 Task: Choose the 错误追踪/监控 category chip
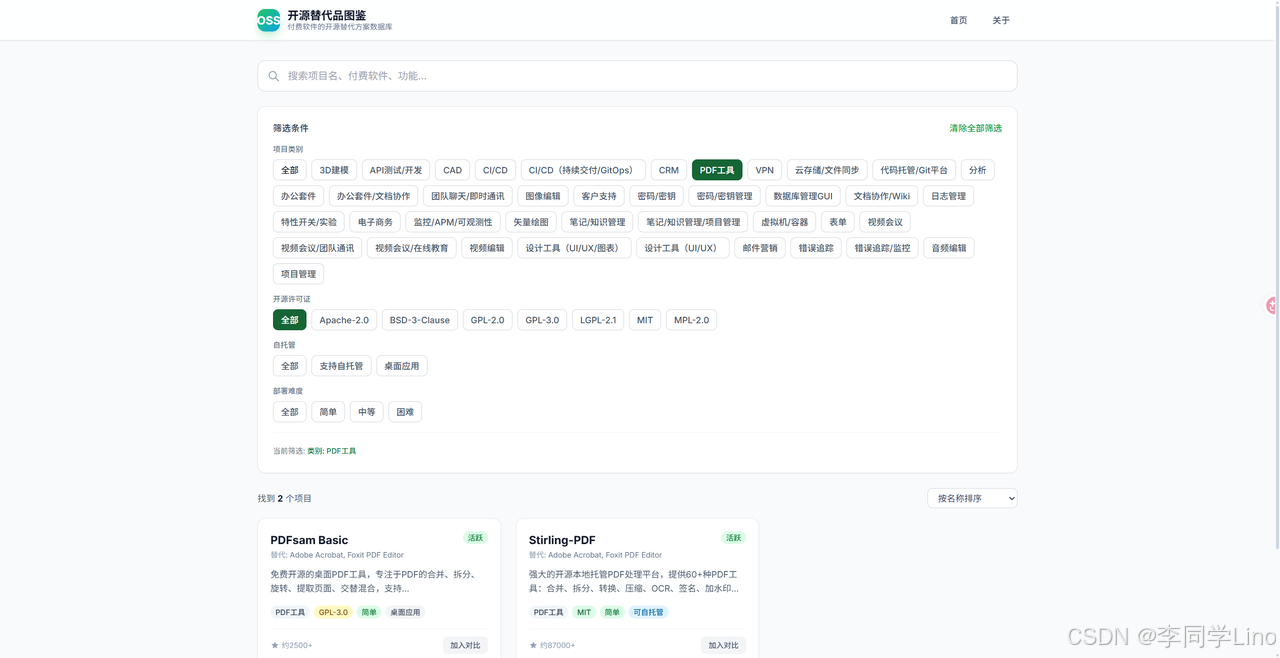click(x=882, y=248)
